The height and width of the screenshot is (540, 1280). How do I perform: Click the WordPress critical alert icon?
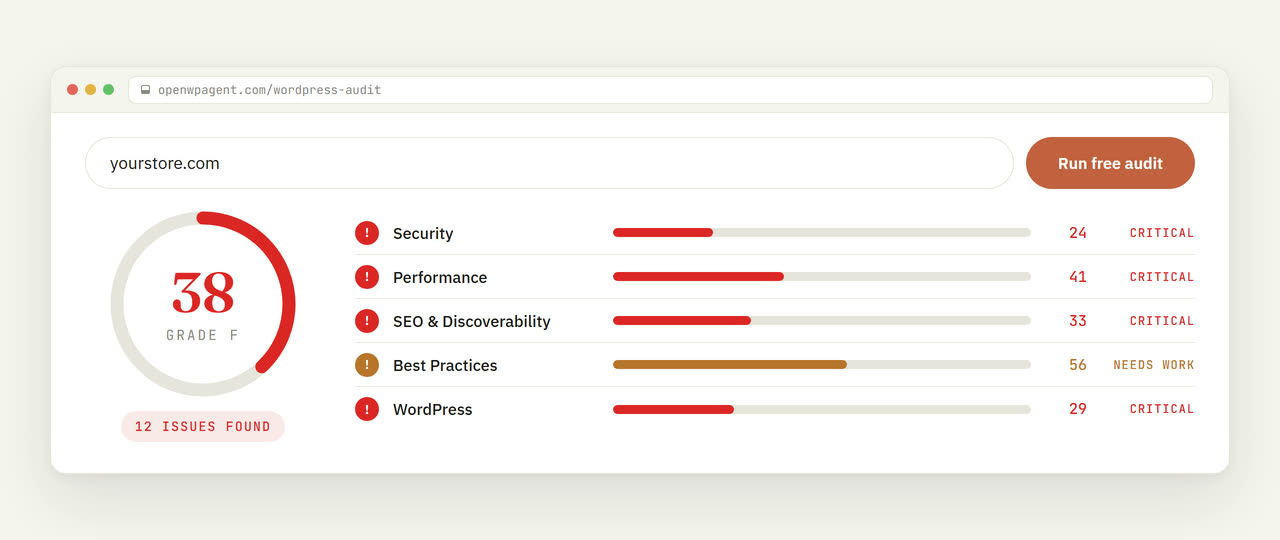[x=367, y=409]
